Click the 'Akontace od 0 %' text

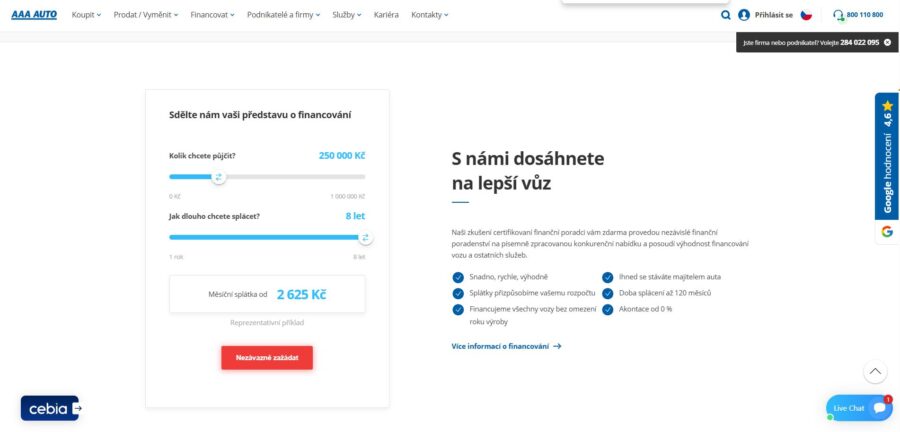645,309
